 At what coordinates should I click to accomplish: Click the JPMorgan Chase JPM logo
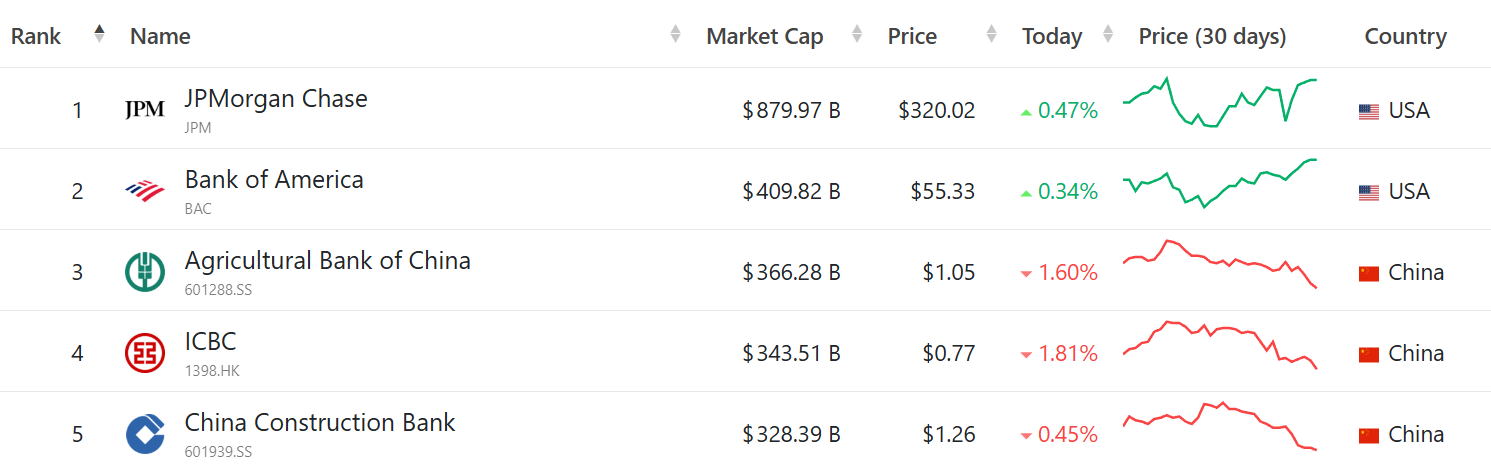(145, 110)
